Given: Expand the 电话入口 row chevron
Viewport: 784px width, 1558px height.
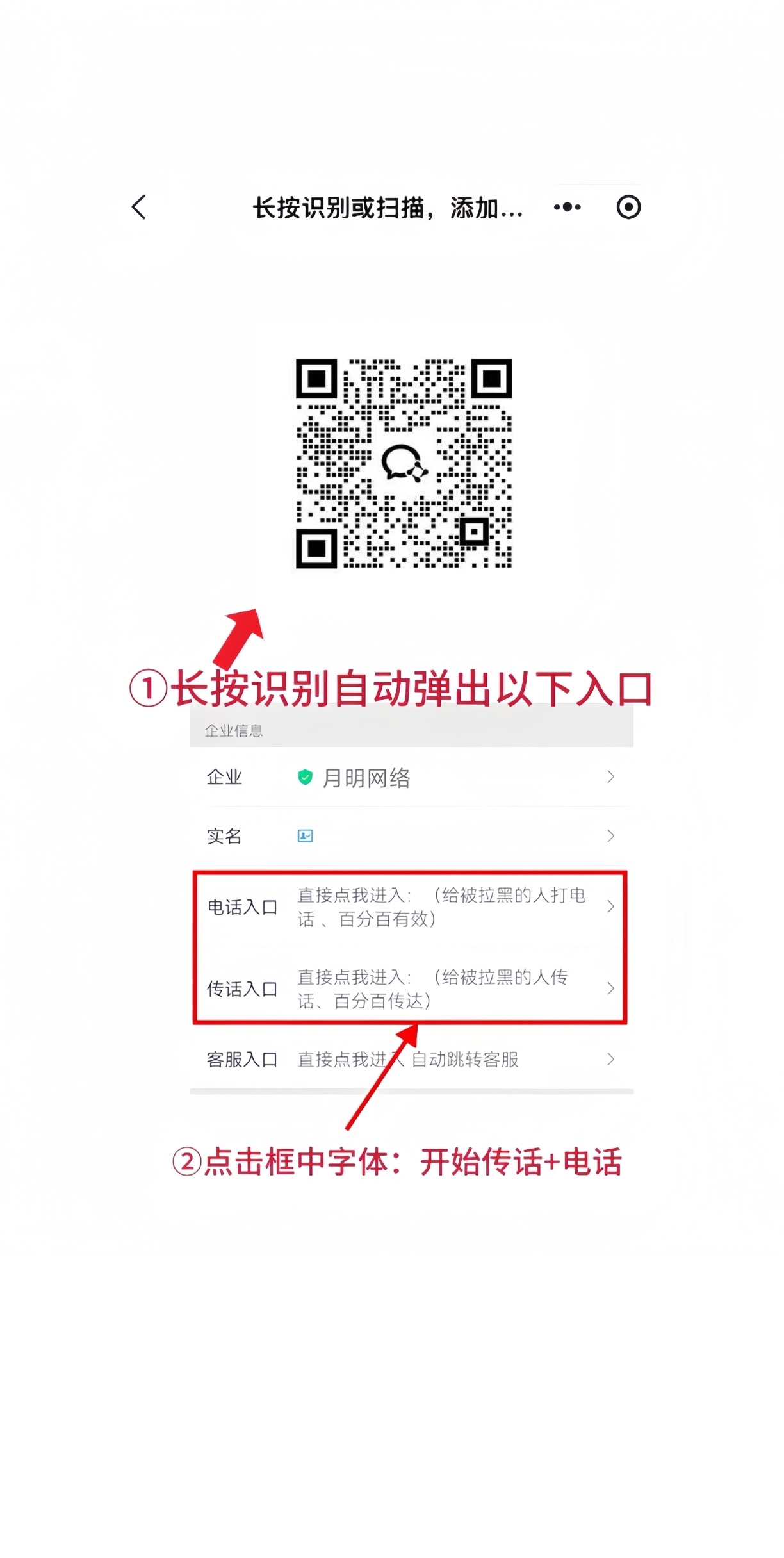Looking at the screenshot, I should [610, 906].
